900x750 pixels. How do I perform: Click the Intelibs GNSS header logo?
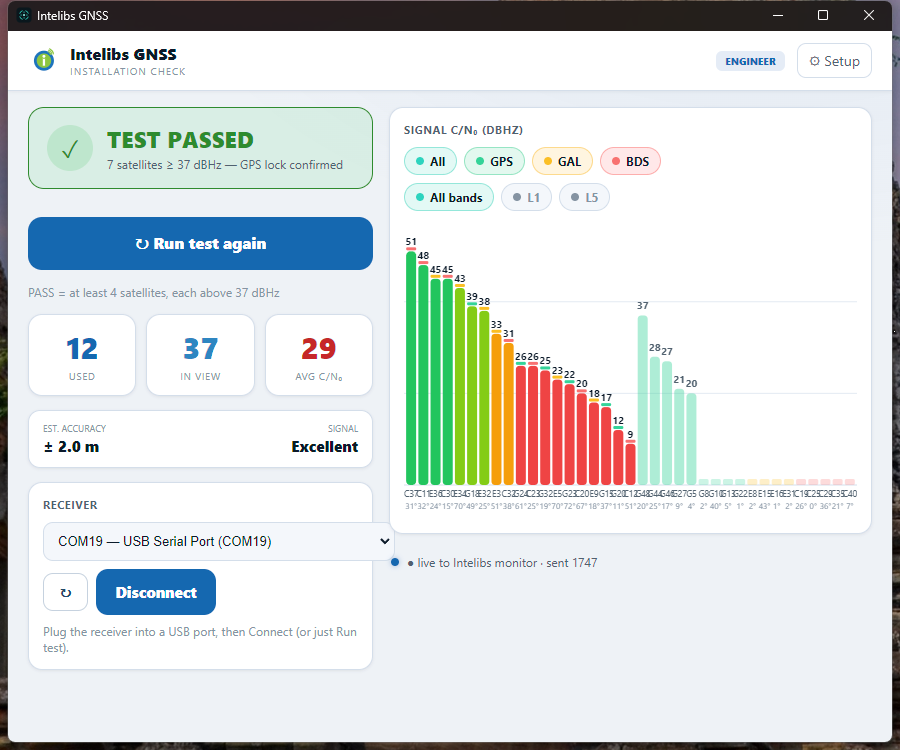pyautogui.click(x=44, y=60)
